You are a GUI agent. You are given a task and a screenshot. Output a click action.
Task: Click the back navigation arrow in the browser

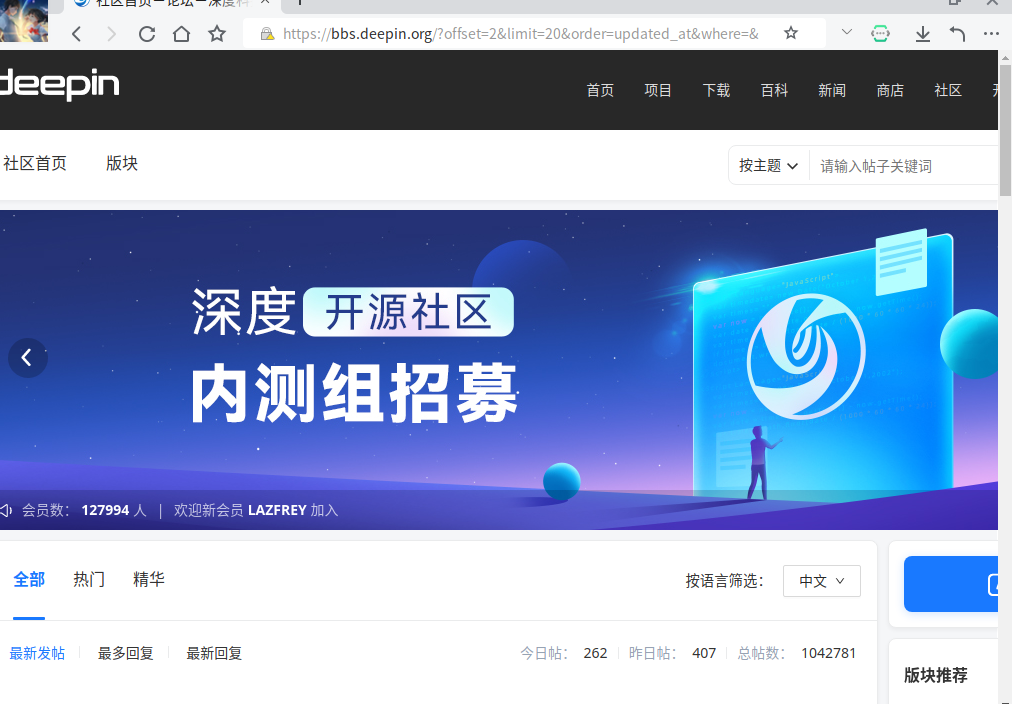pyautogui.click(x=76, y=33)
